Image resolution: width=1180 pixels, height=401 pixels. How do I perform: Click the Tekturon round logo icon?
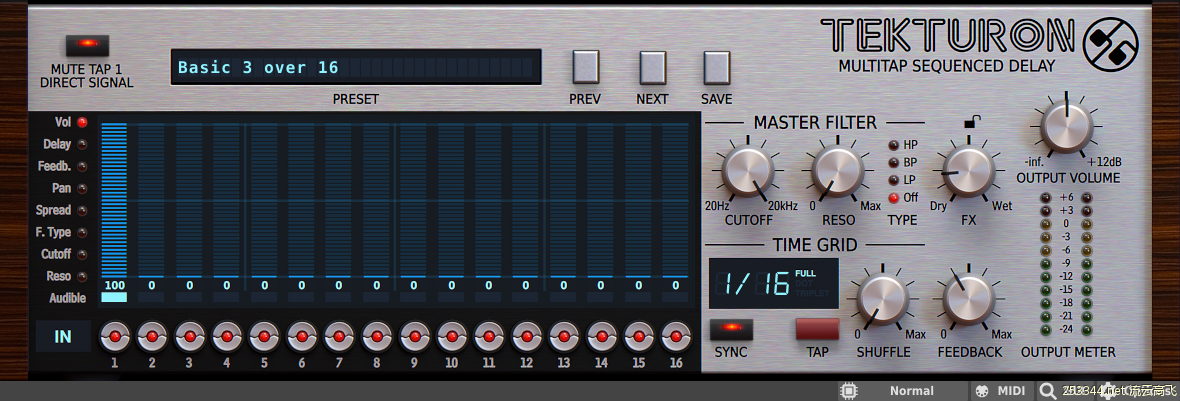(x=1111, y=44)
